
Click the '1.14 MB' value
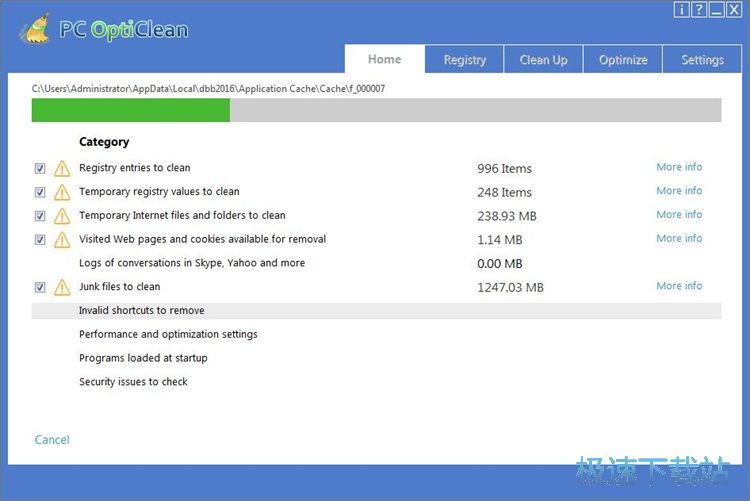[499, 240]
